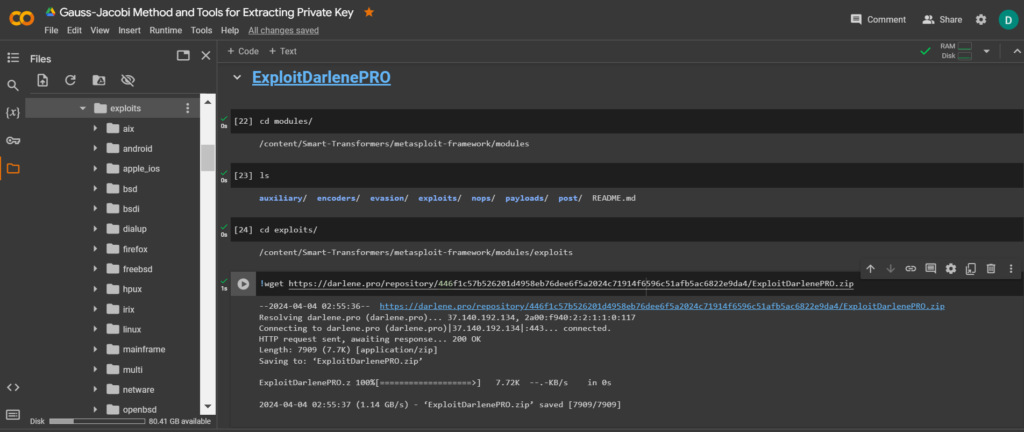Mirror cell in tab icon
The image size is (1024, 432).
(x=971, y=268)
